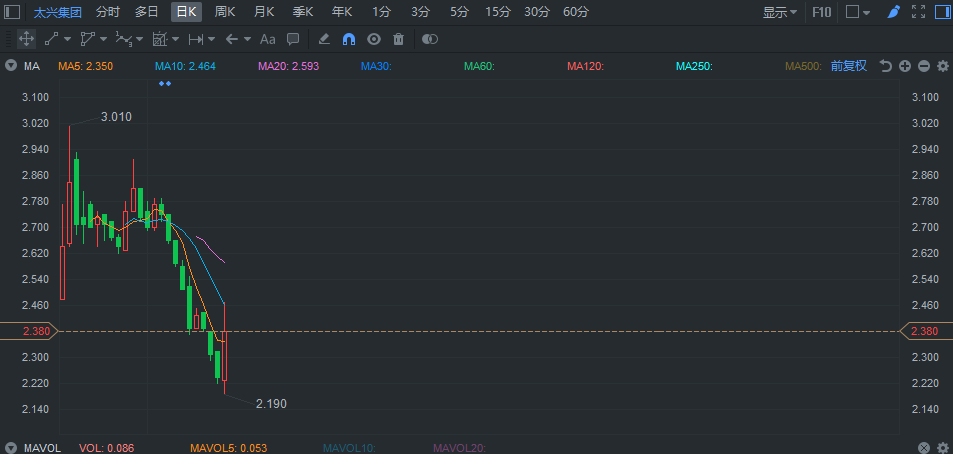This screenshot has width=953, height=454.
Task: Click the blue paintbrush drawing tools icon
Action: pos(893,12)
